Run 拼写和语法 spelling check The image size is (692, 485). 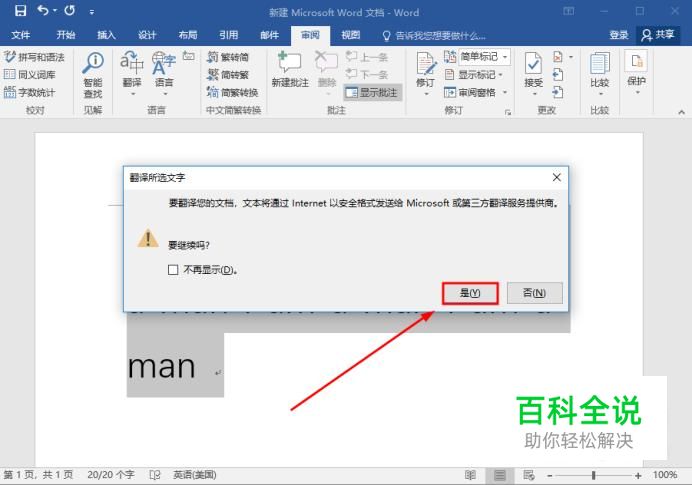tap(34, 57)
